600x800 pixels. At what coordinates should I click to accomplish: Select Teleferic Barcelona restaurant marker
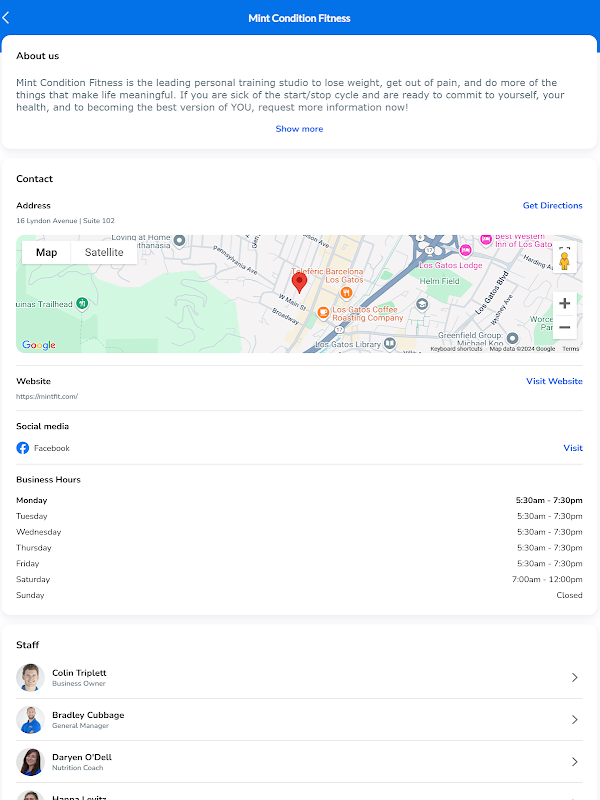tap(346, 292)
